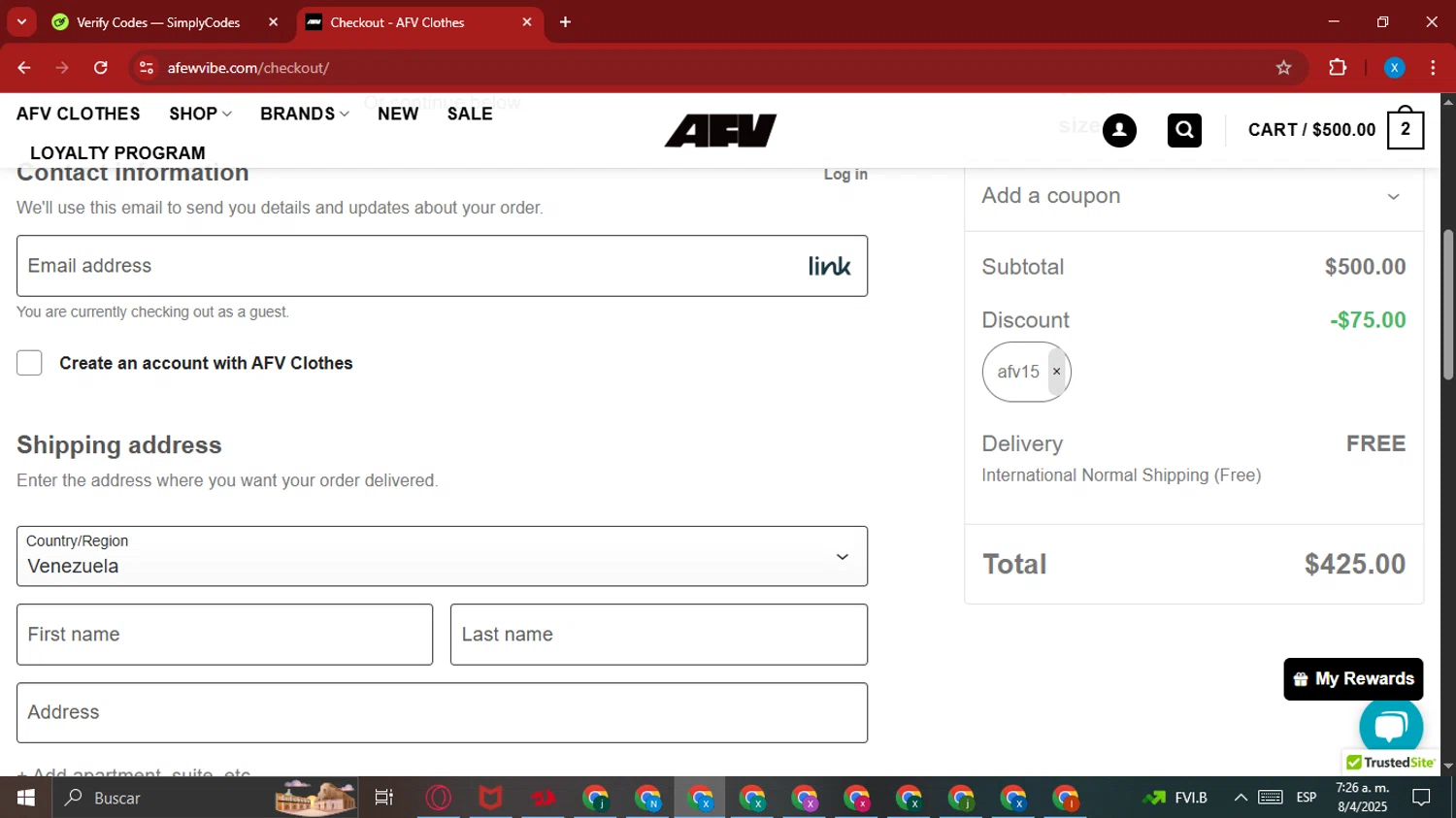Viewport: 1456px width, 818px height.
Task: Click the address bar URL
Action: click(x=248, y=68)
